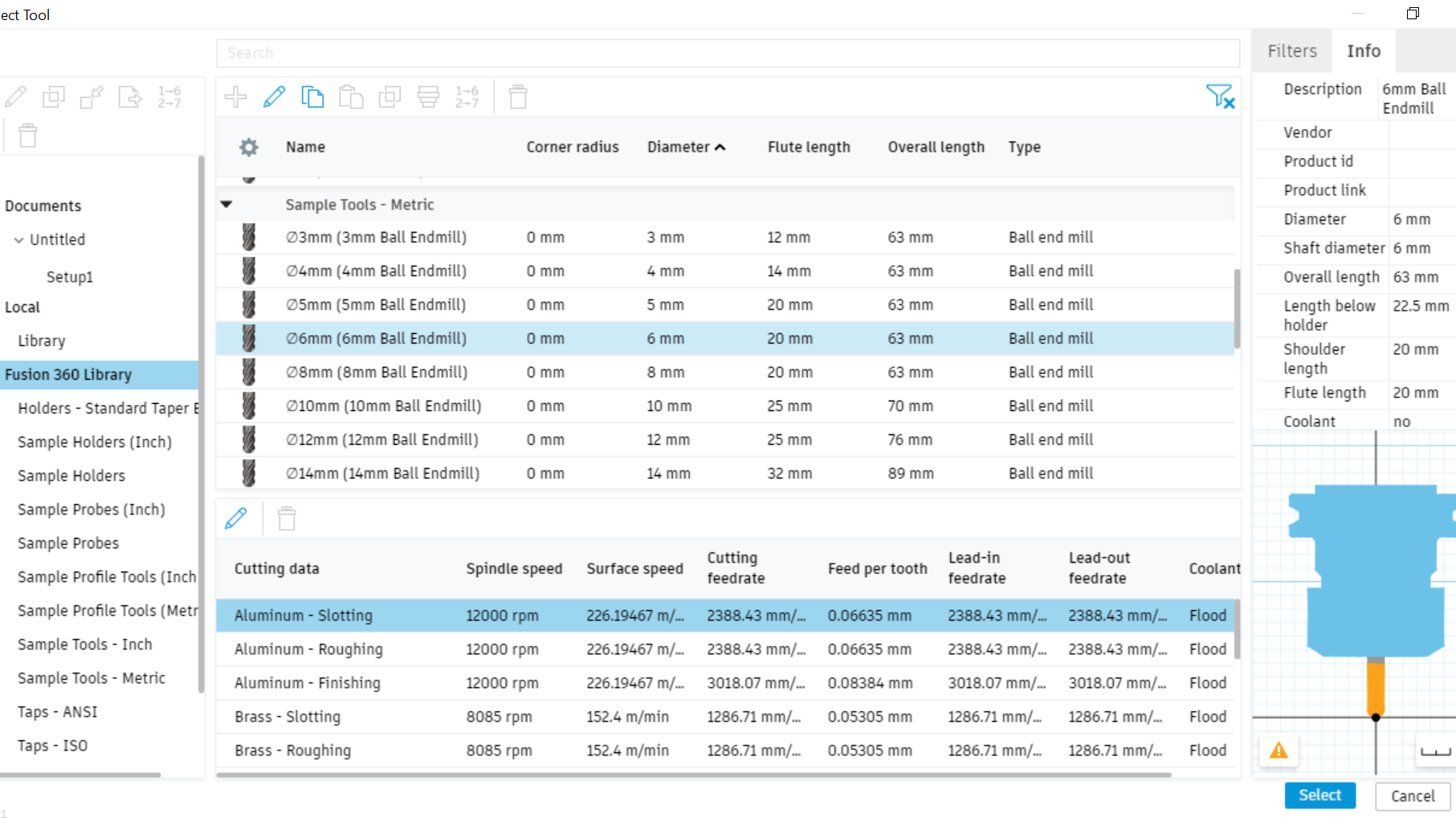This screenshot has width=1456, height=818.
Task: Renumber tools with the 1-6 2-7 icon
Action: click(467, 96)
